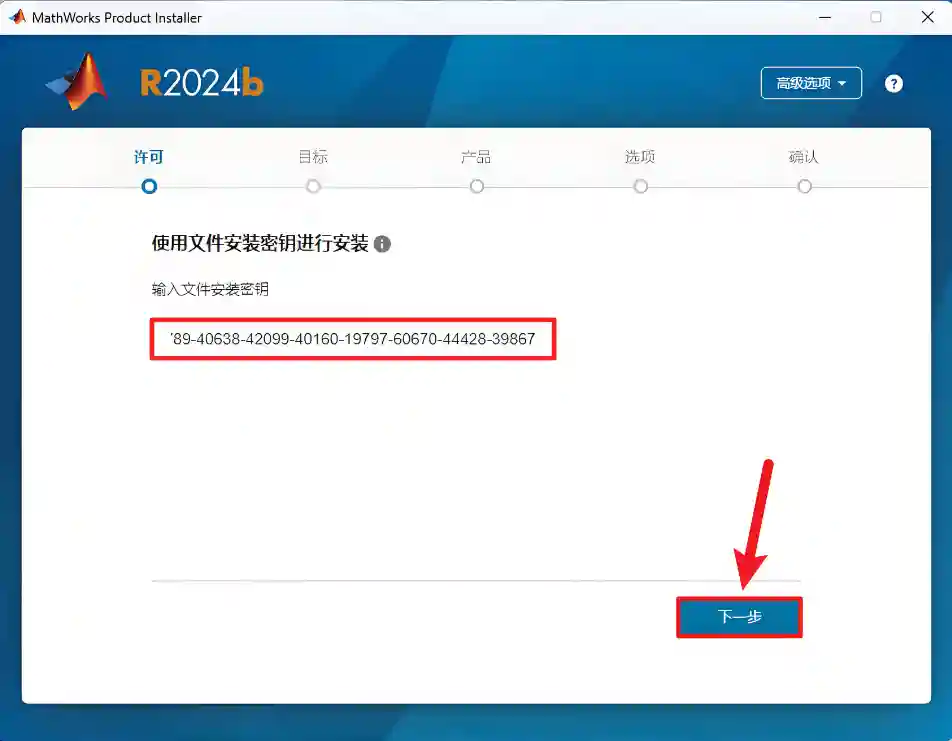Image resolution: width=952 pixels, height=741 pixels.
Task: Select the 选项 step label
Action: (x=640, y=157)
